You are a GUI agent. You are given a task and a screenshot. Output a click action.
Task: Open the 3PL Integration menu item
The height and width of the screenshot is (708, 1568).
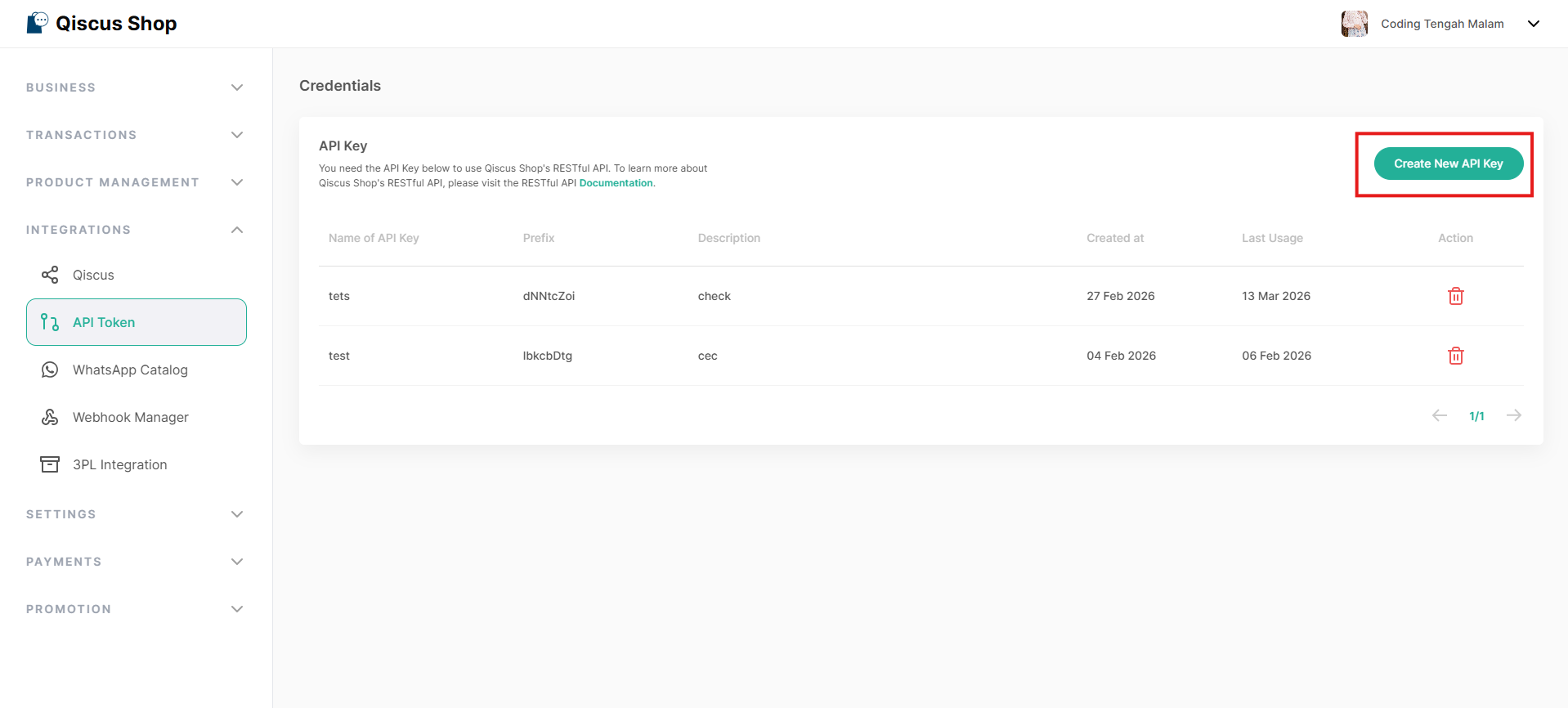tap(137, 464)
